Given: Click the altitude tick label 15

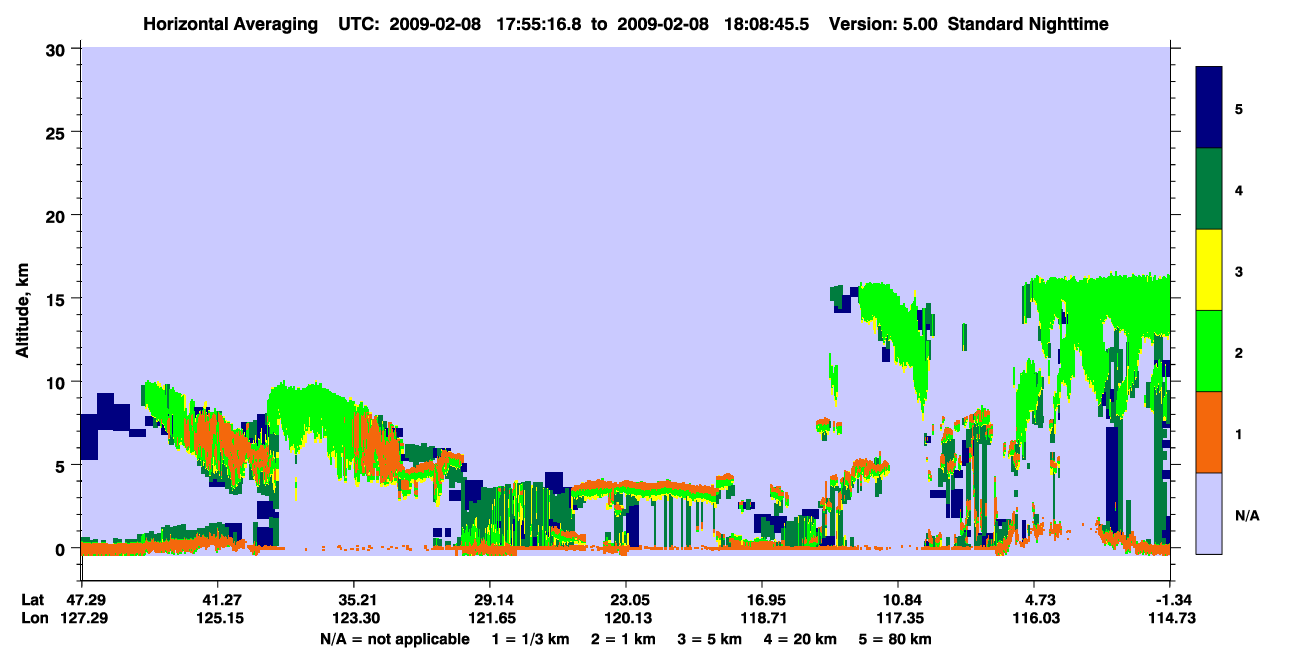Looking at the screenshot, I should tap(58, 299).
